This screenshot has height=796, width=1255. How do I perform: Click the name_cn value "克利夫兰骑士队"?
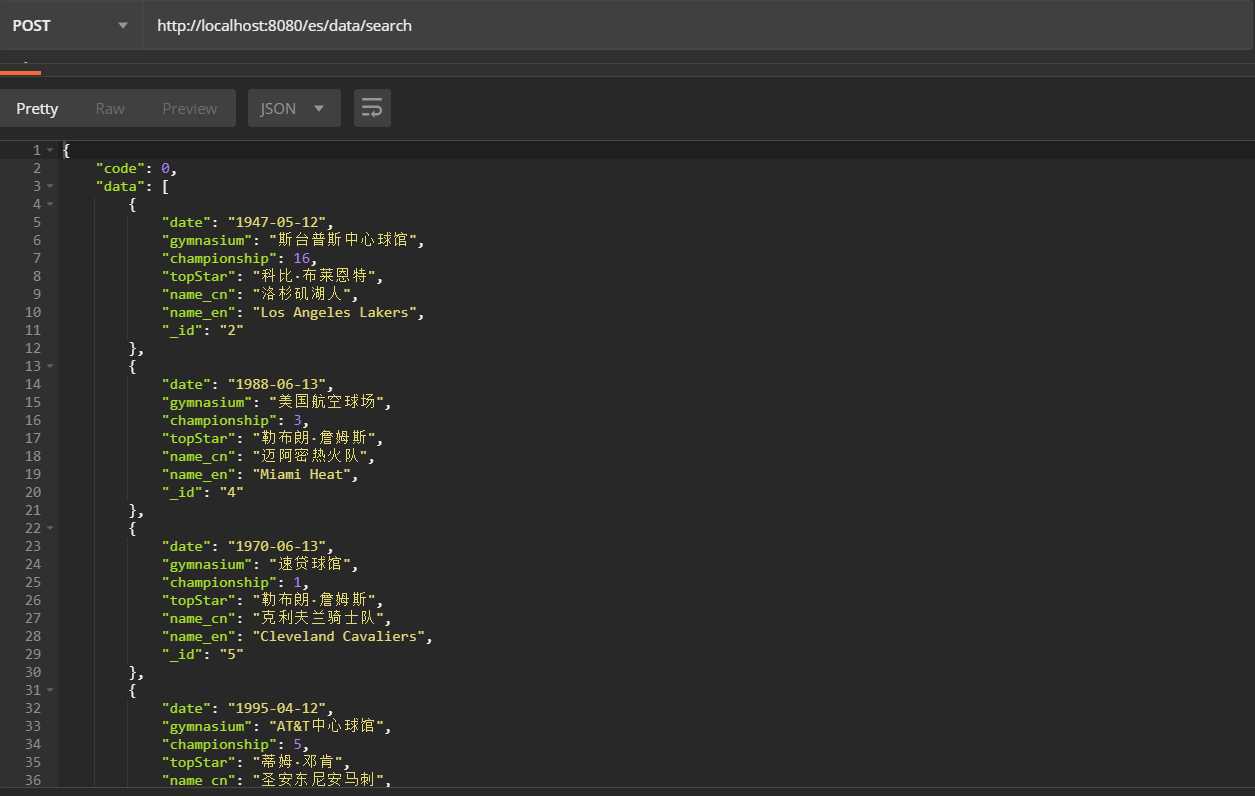[x=320, y=618]
